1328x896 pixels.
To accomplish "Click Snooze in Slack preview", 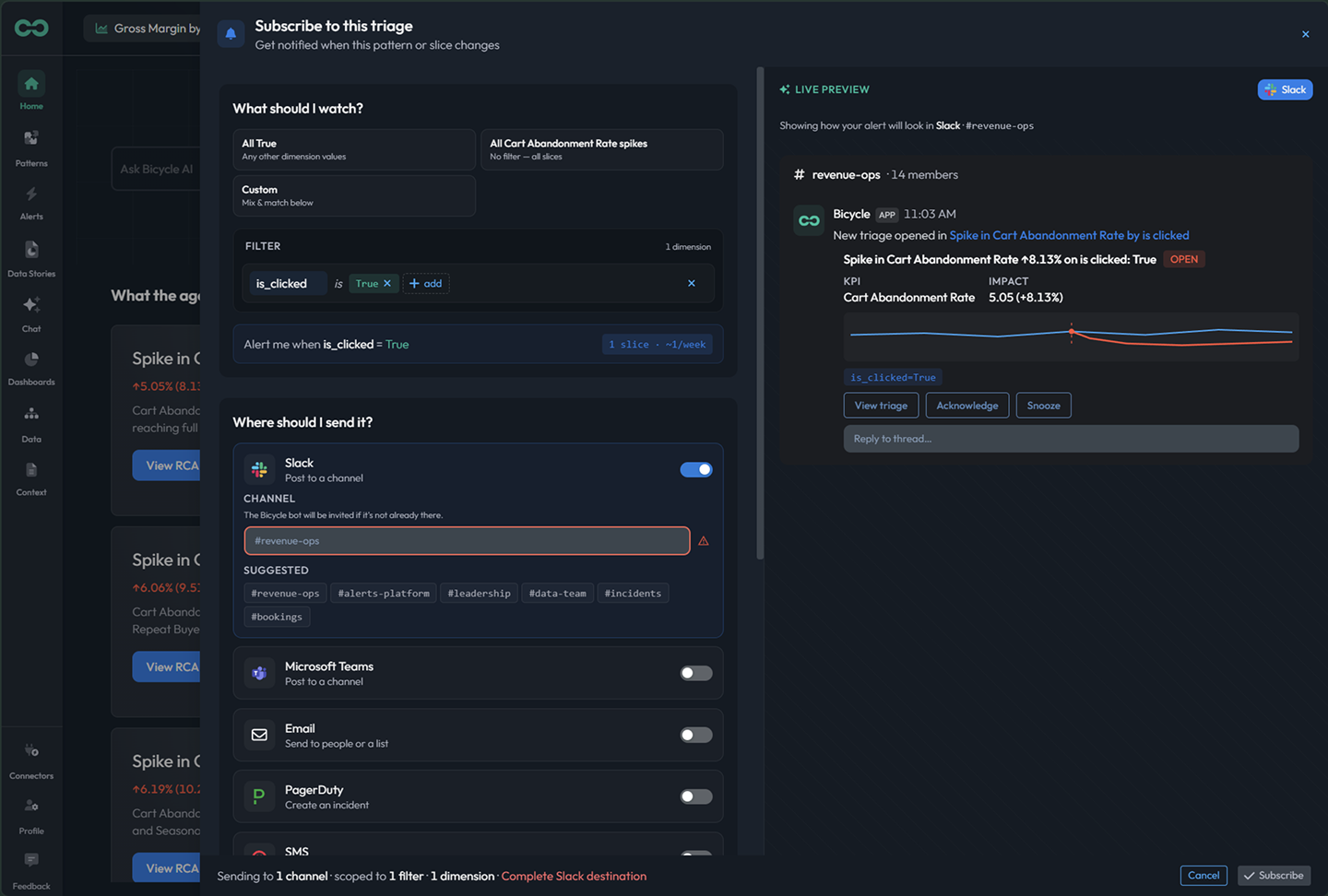I will 1043,406.
